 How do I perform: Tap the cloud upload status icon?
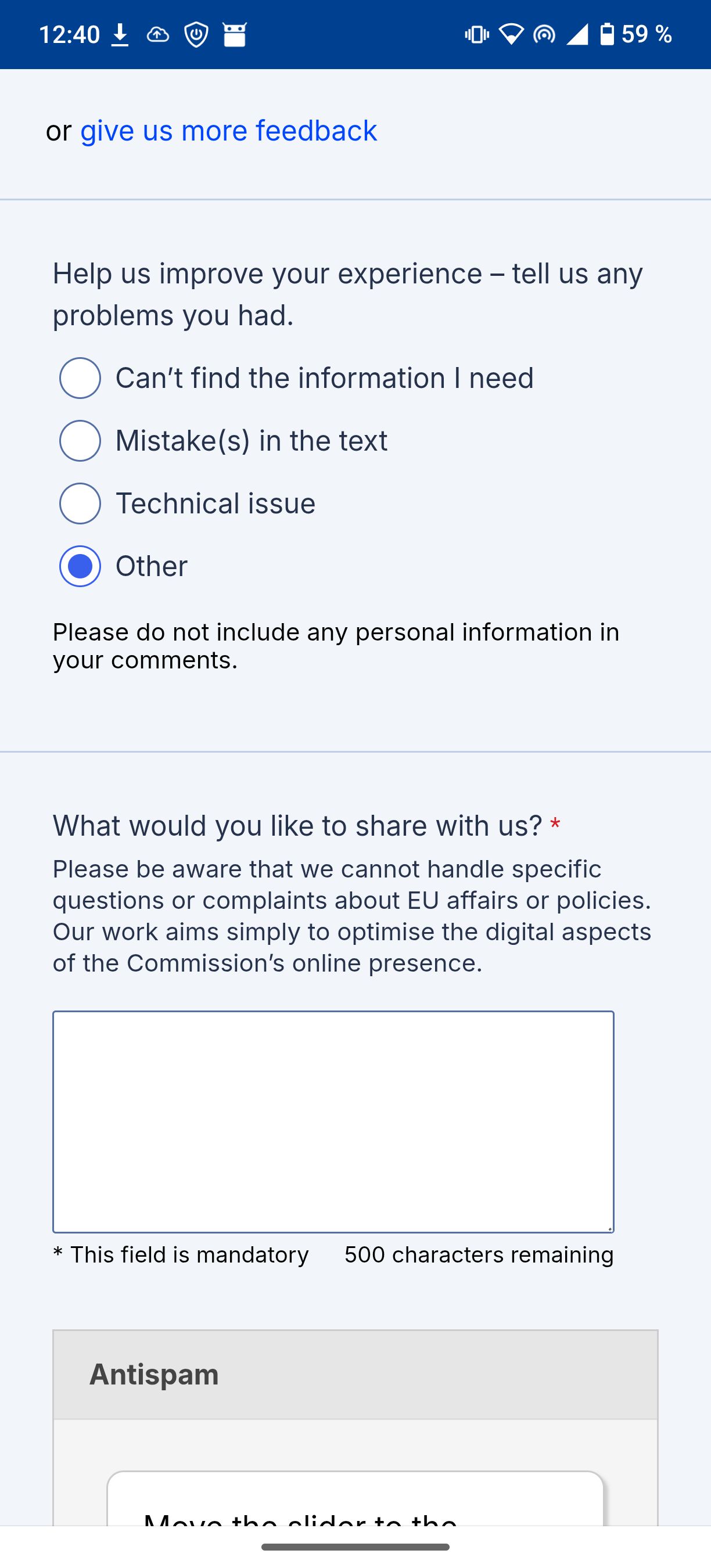157,34
